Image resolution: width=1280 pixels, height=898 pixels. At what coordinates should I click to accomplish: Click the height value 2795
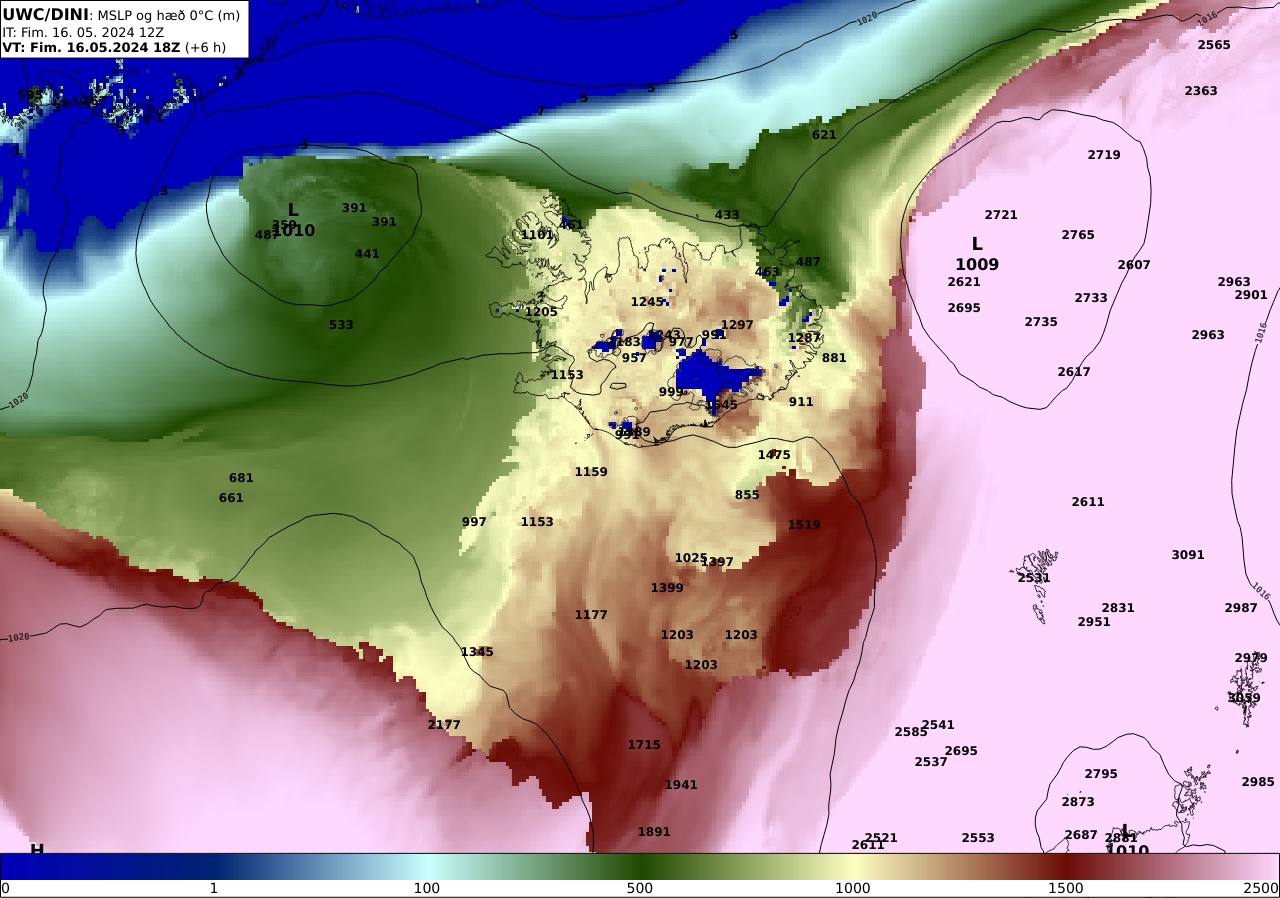pyautogui.click(x=1101, y=774)
